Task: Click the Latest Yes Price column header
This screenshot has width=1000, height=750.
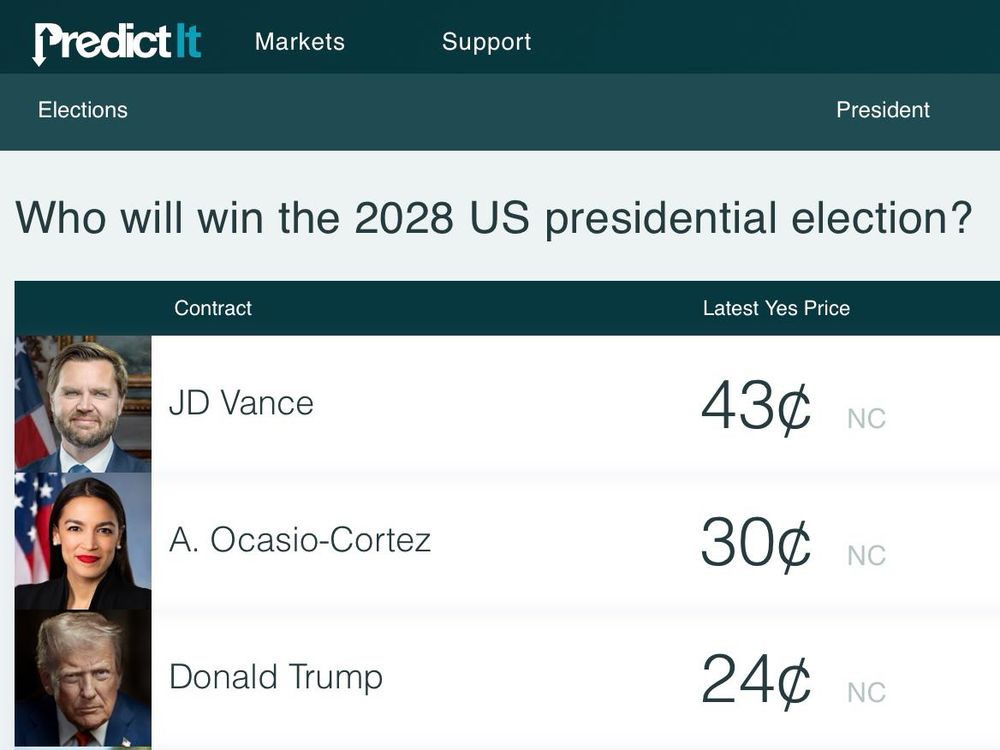Action: [776, 308]
